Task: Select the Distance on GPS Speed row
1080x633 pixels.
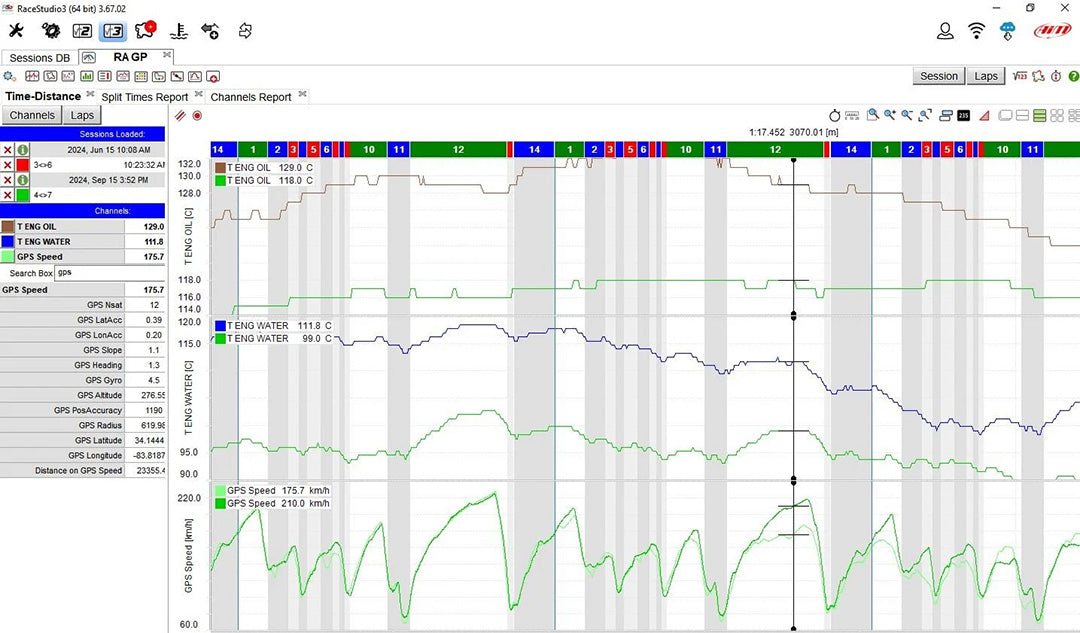Action: (83, 470)
